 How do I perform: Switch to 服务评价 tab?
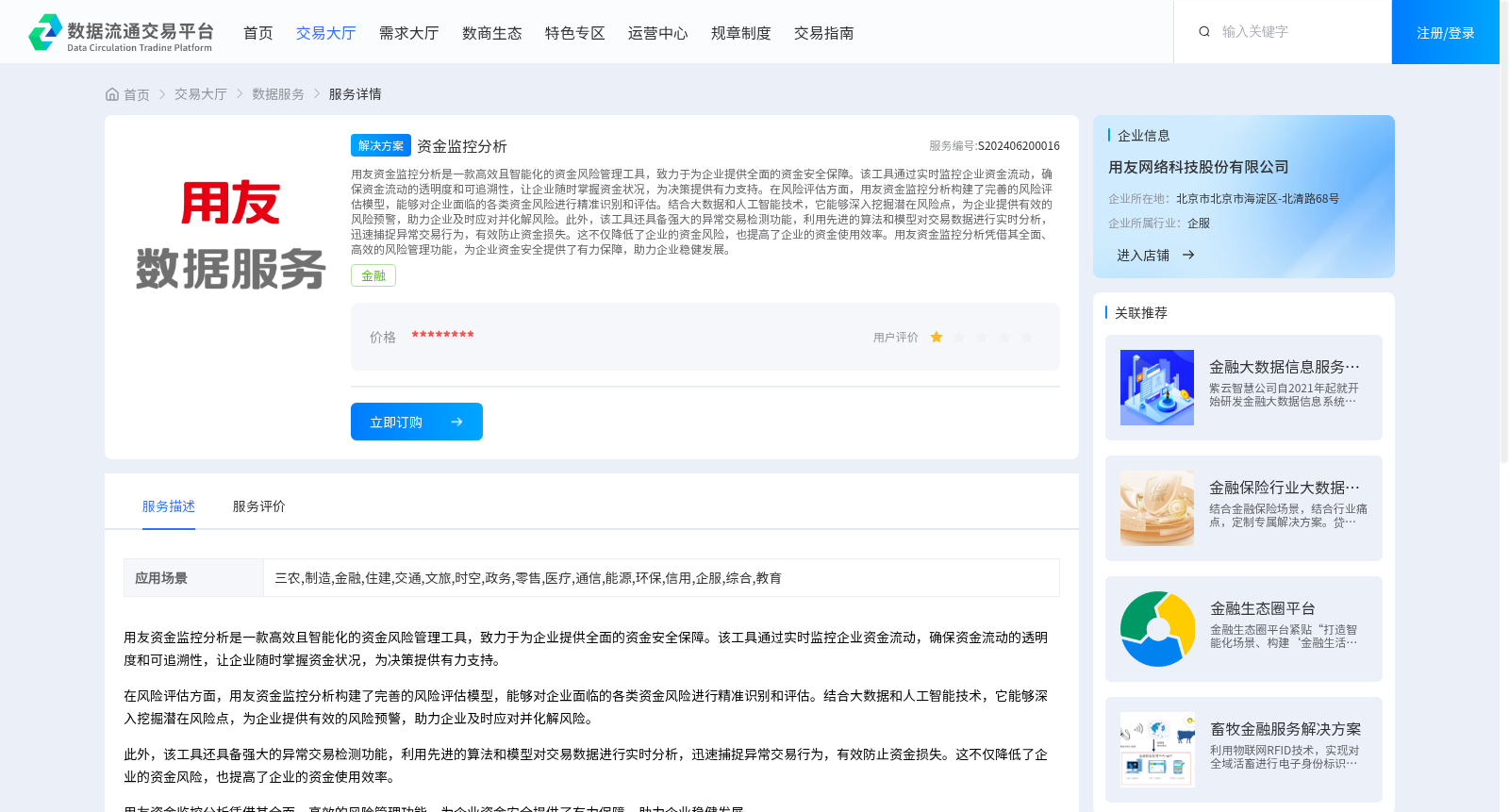(259, 506)
